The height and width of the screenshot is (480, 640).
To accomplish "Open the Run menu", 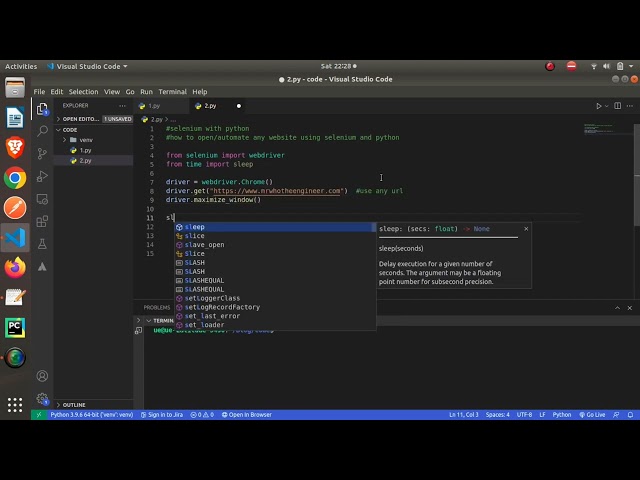I will 146,92.
